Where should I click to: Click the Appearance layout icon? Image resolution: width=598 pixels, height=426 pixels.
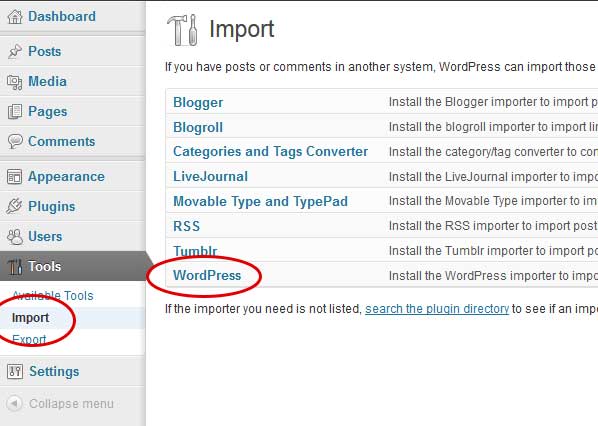click(x=14, y=177)
